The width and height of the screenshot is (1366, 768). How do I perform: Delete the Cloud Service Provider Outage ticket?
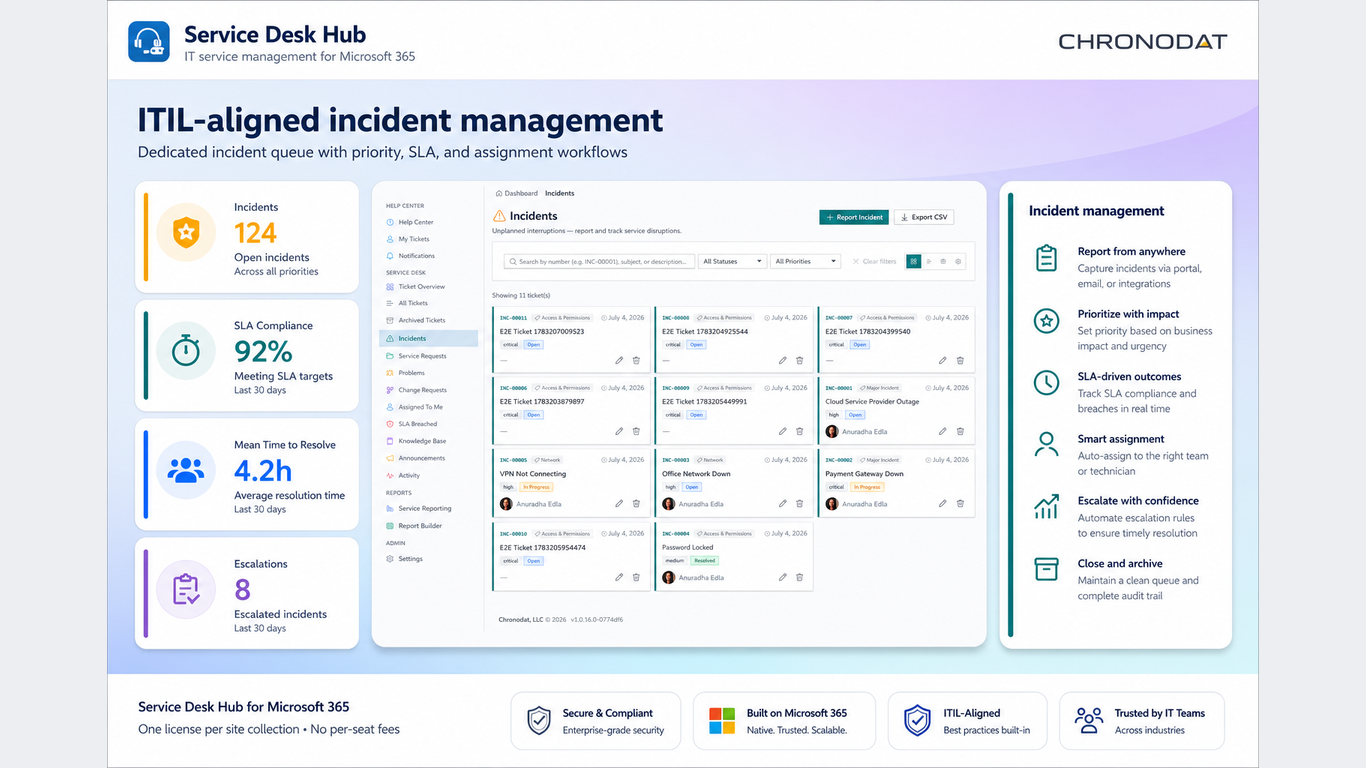pos(960,432)
